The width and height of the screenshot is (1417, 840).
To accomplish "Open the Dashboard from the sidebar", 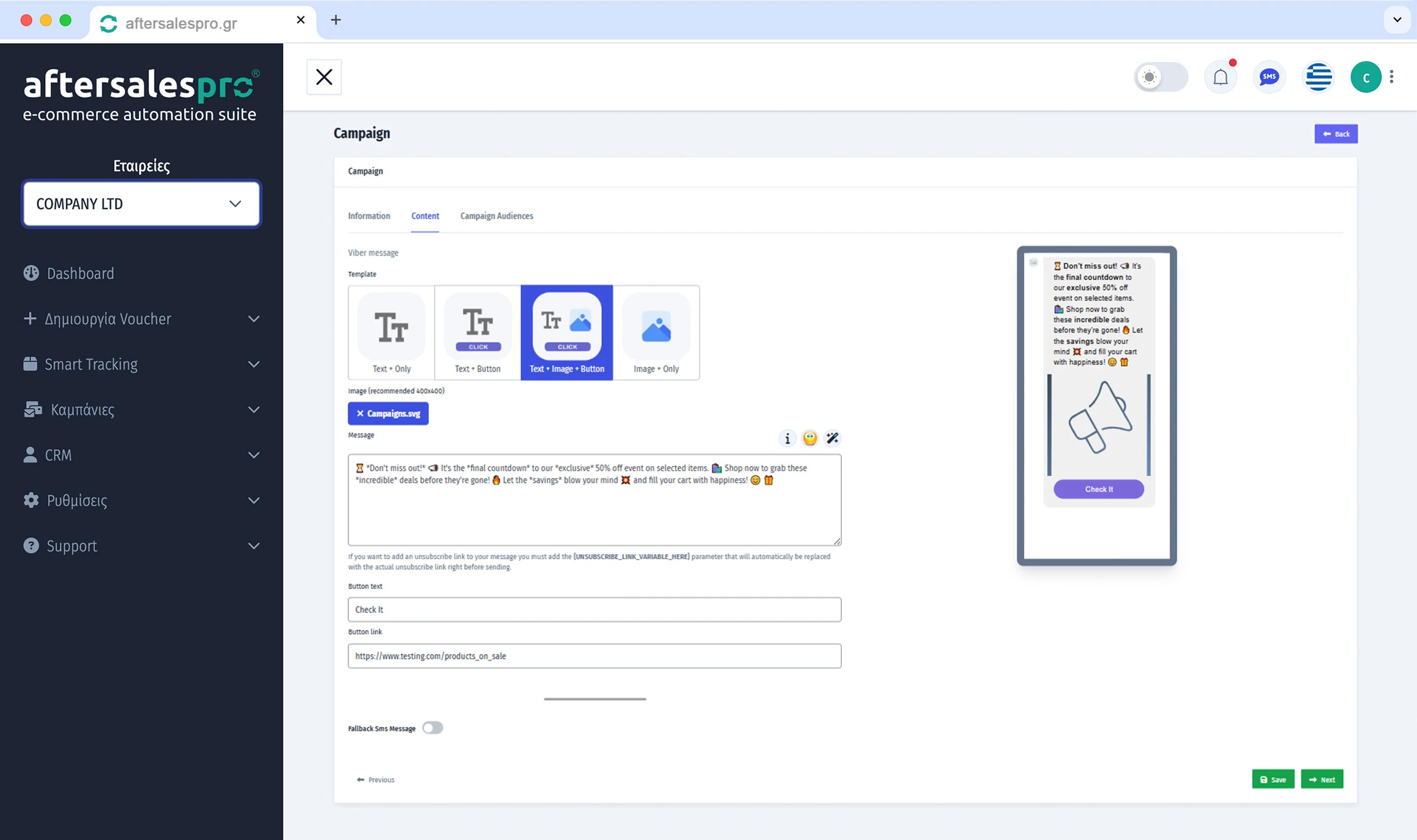I will [80, 273].
